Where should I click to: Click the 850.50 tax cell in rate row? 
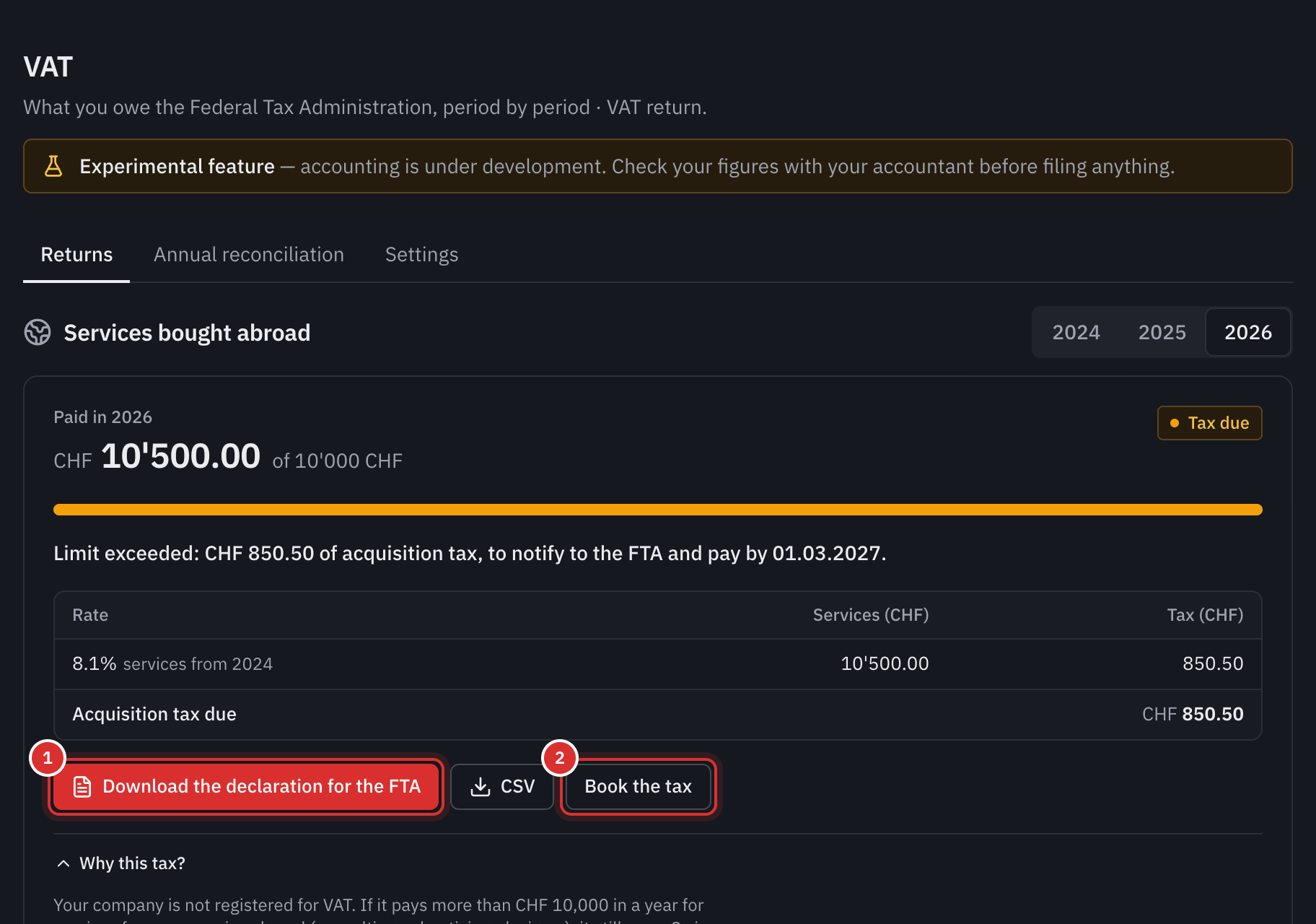[1213, 663]
